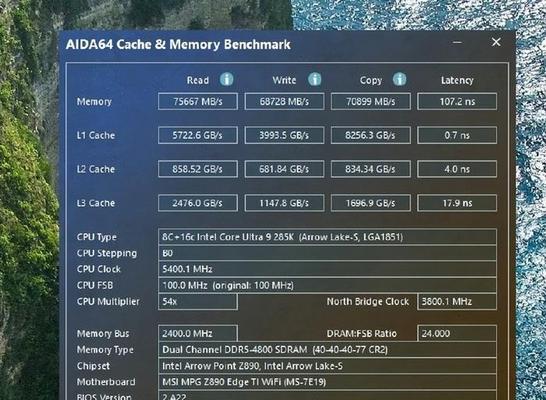
Task: Click the CPU Clock 5400.1 MHz field
Action: [x=327, y=269]
